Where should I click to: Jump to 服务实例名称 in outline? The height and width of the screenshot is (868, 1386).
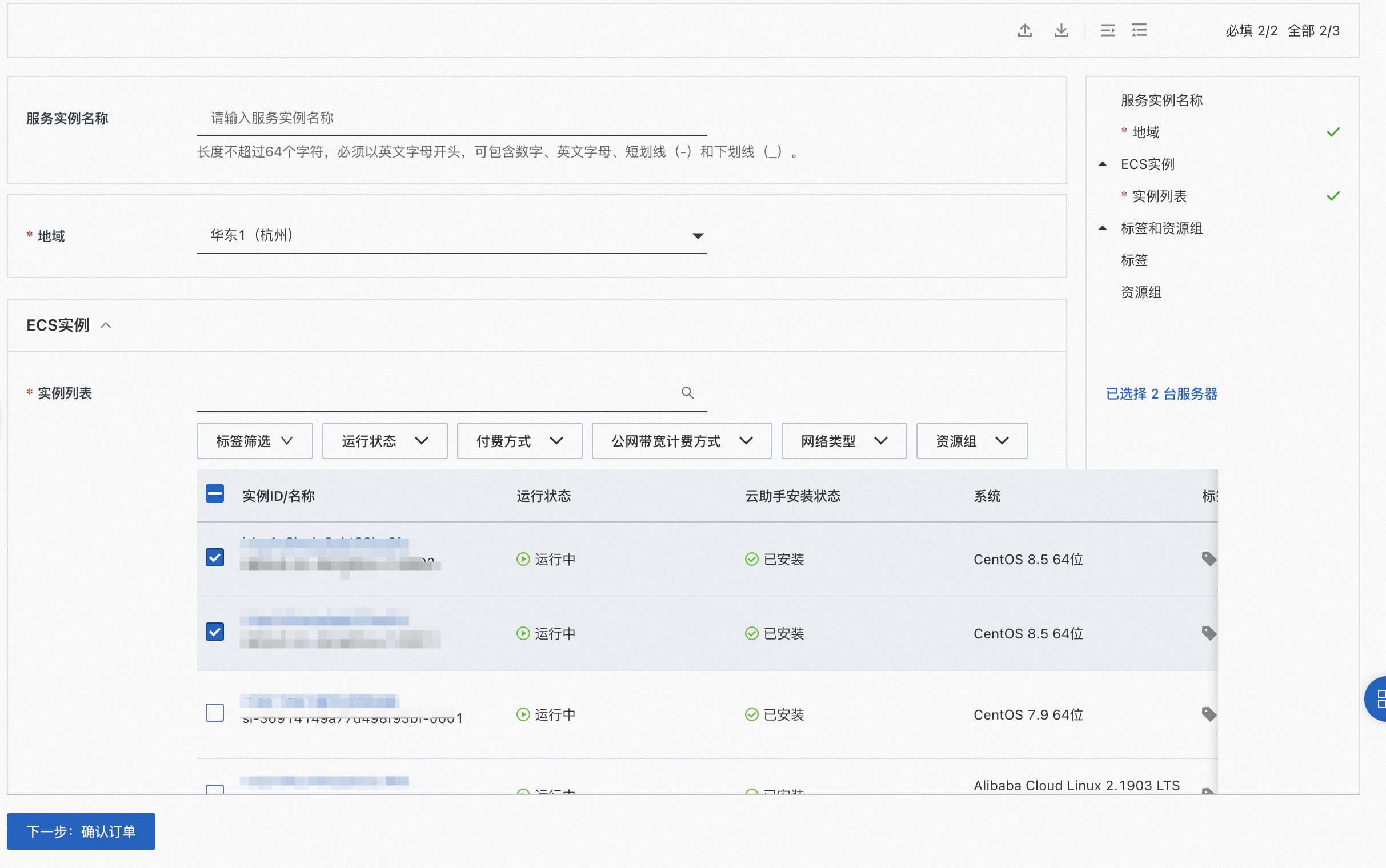pos(1161,101)
